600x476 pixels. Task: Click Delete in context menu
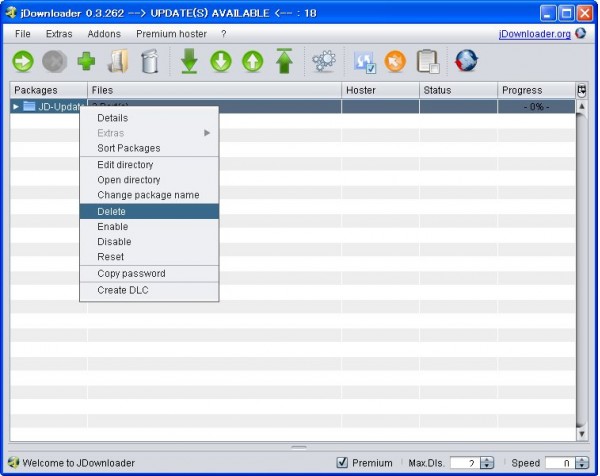point(149,211)
